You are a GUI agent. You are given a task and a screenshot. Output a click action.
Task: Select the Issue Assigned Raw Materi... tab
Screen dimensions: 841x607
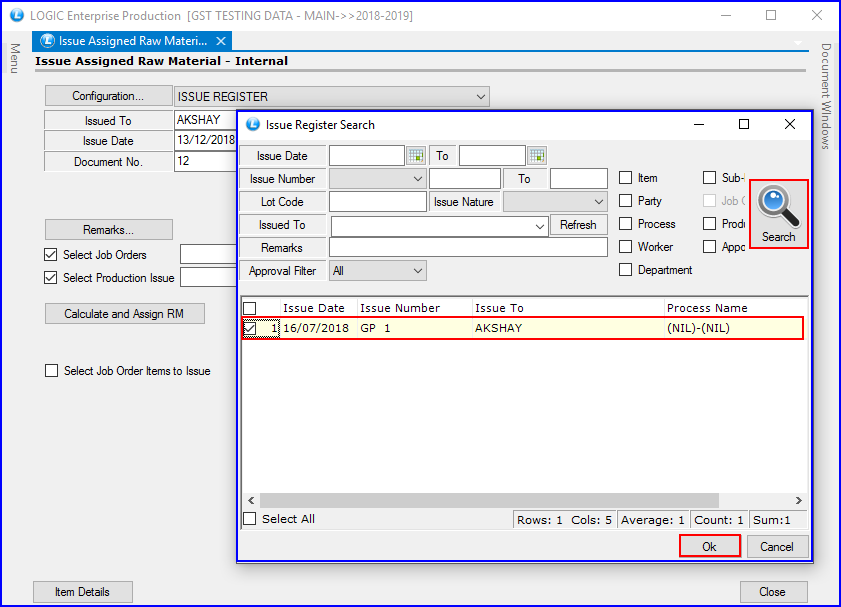coord(132,41)
